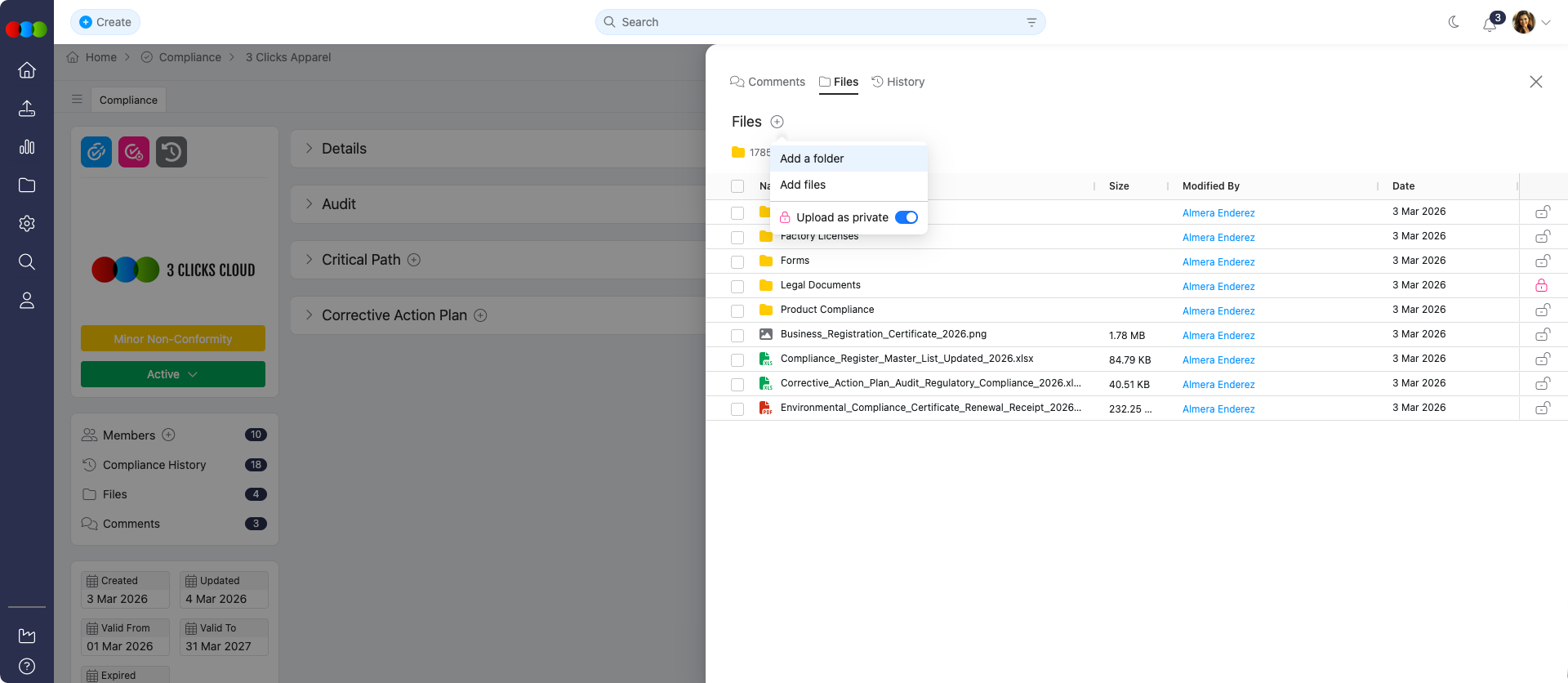This screenshot has width=1568, height=683.
Task: Toggle dark mode moon icon
Action: pos(1454,22)
